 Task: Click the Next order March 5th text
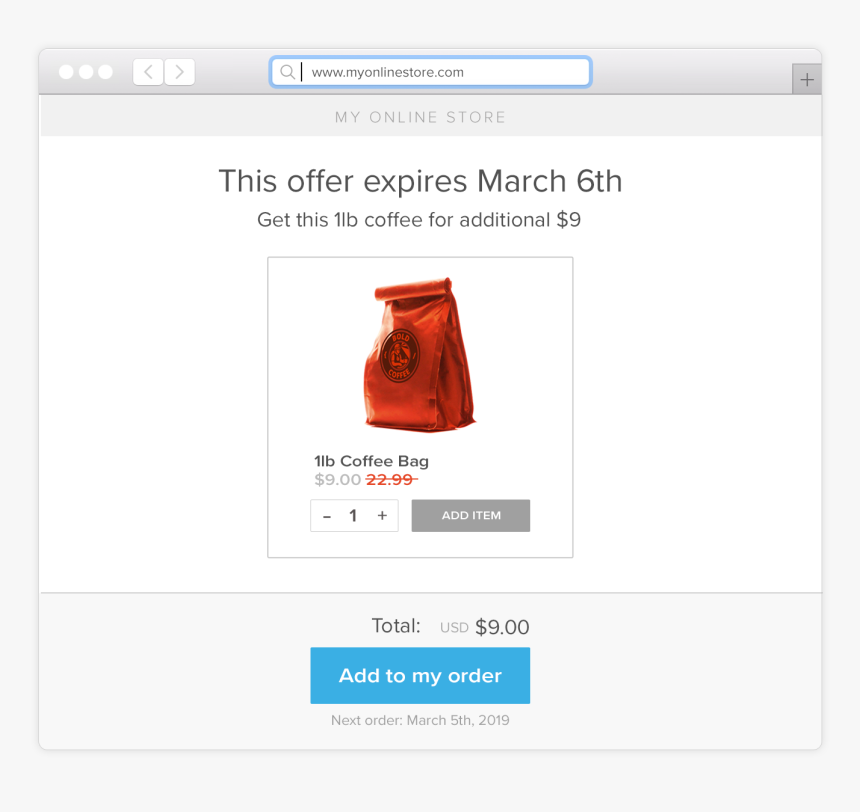[420, 720]
